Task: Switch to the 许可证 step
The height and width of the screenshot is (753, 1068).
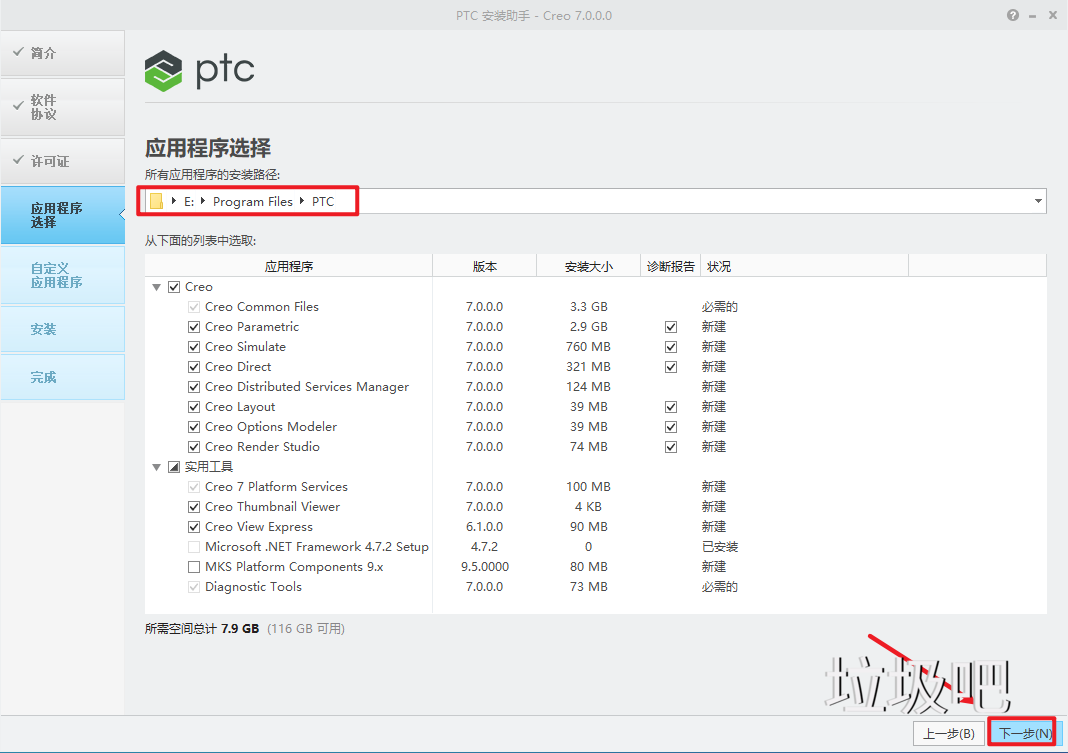Action: point(62,161)
